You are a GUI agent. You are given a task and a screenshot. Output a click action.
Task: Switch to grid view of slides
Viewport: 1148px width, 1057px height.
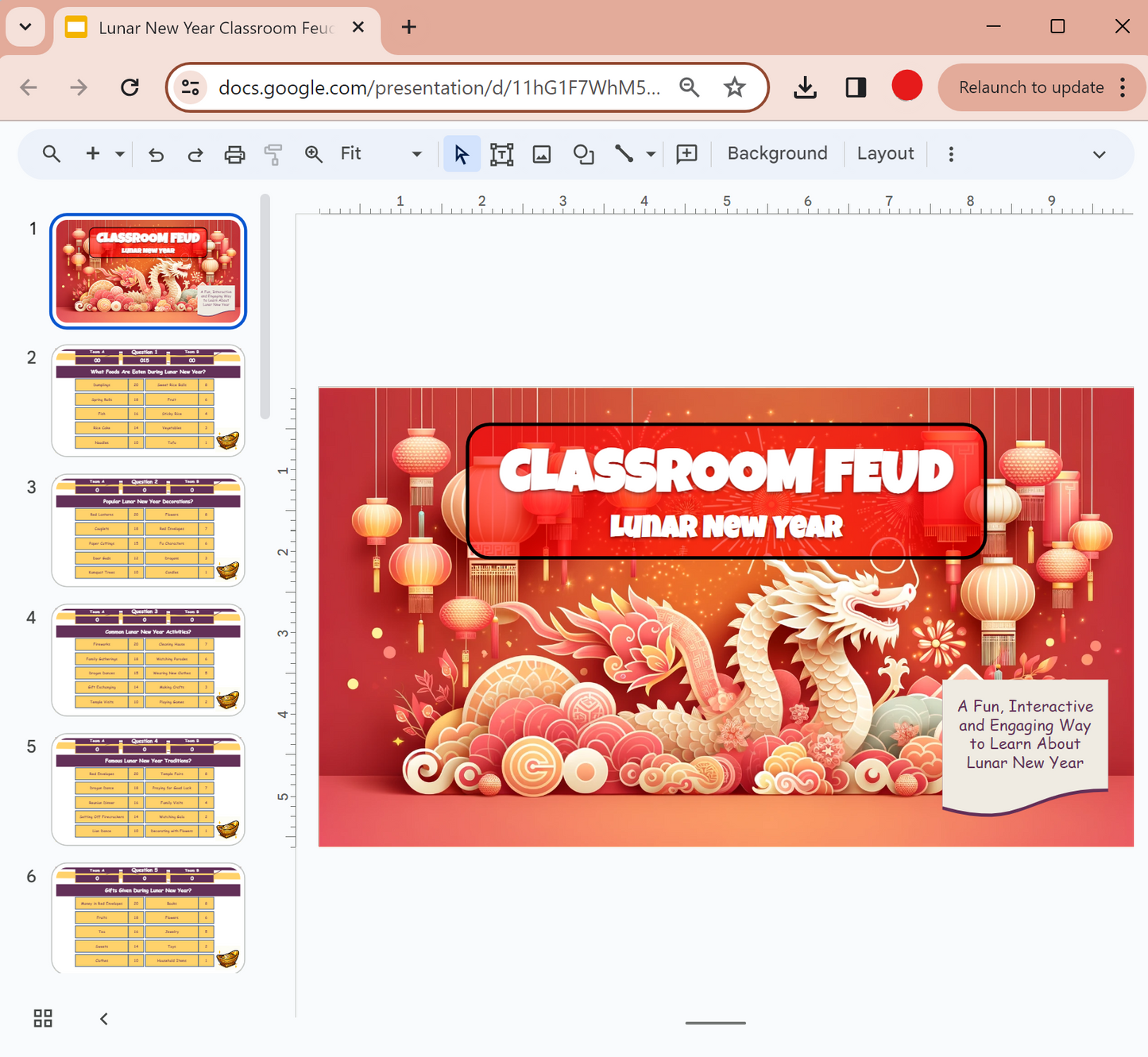43,1017
